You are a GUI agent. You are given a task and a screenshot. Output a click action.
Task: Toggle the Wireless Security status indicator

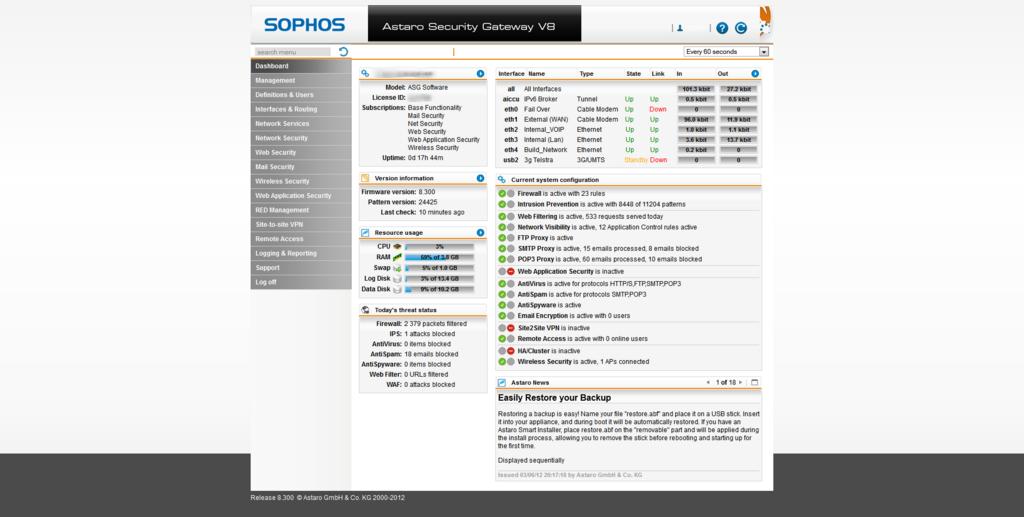coord(506,362)
